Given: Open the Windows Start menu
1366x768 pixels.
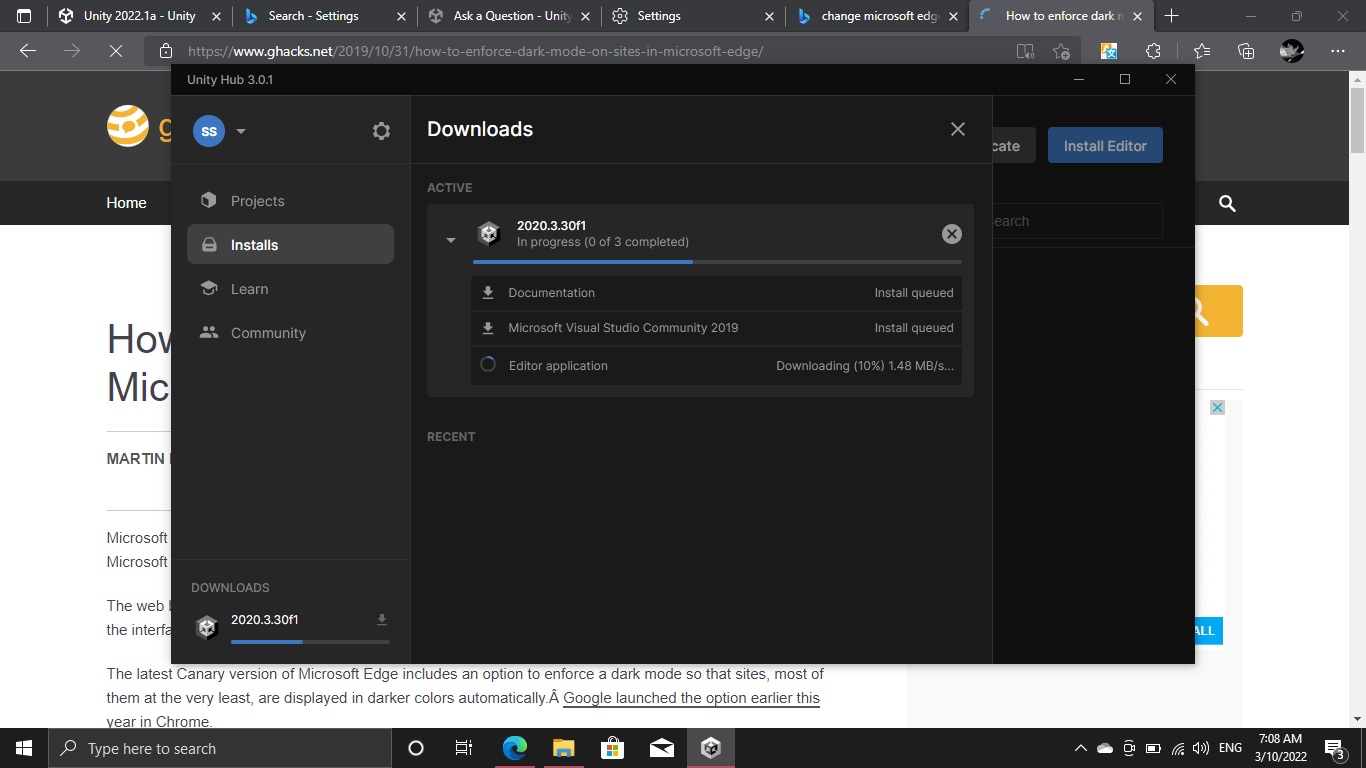Looking at the screenshot, I should 24,748.
